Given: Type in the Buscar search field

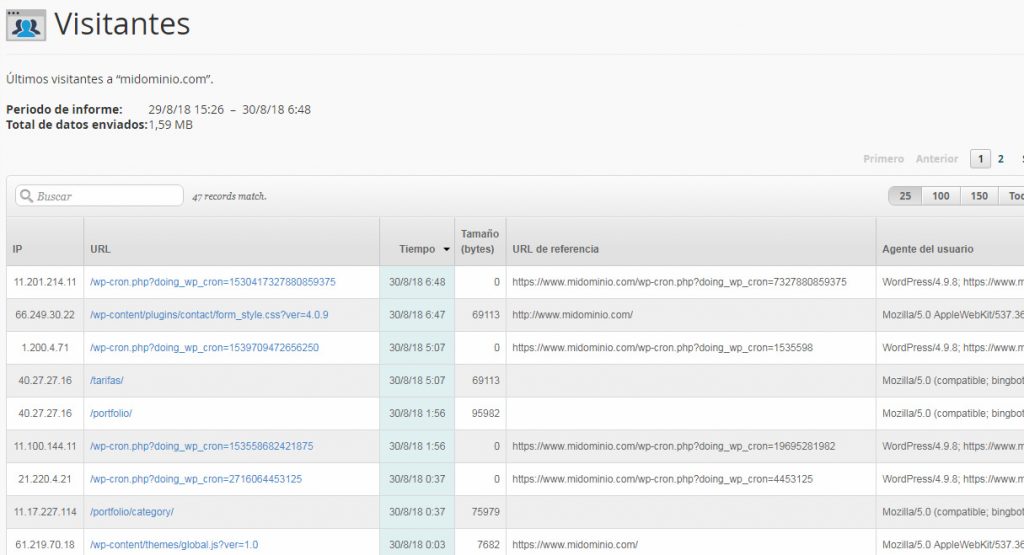Looking at the screenshot, I should pos(106,196).
